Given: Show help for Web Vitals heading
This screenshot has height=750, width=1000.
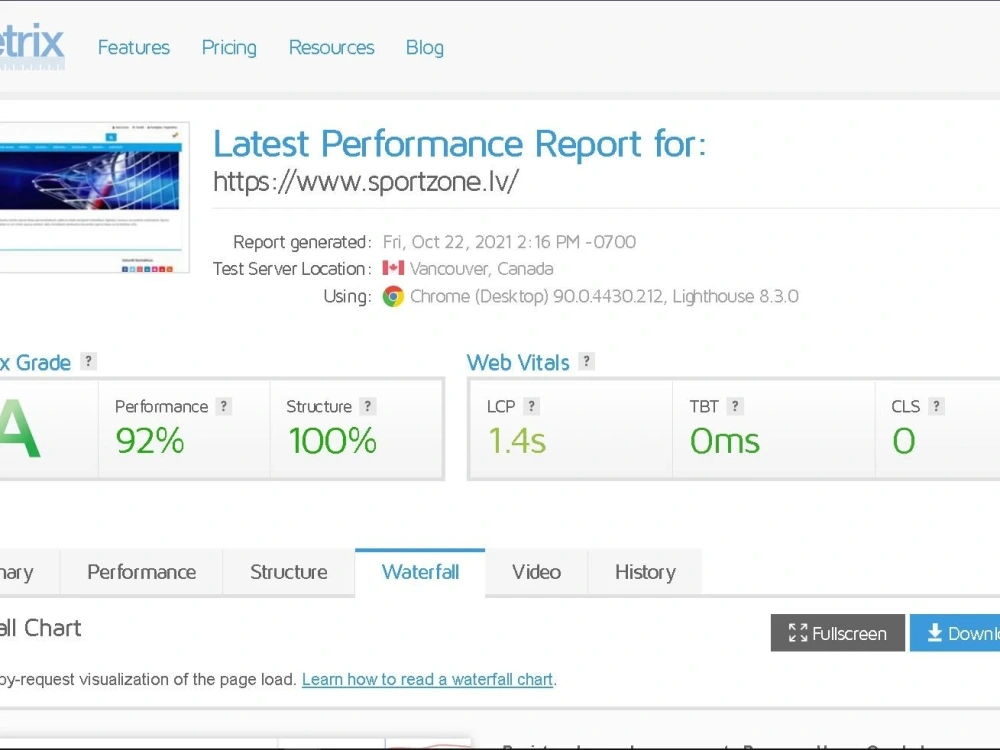Looking at the screenshot, I should (x=586, y=362).
